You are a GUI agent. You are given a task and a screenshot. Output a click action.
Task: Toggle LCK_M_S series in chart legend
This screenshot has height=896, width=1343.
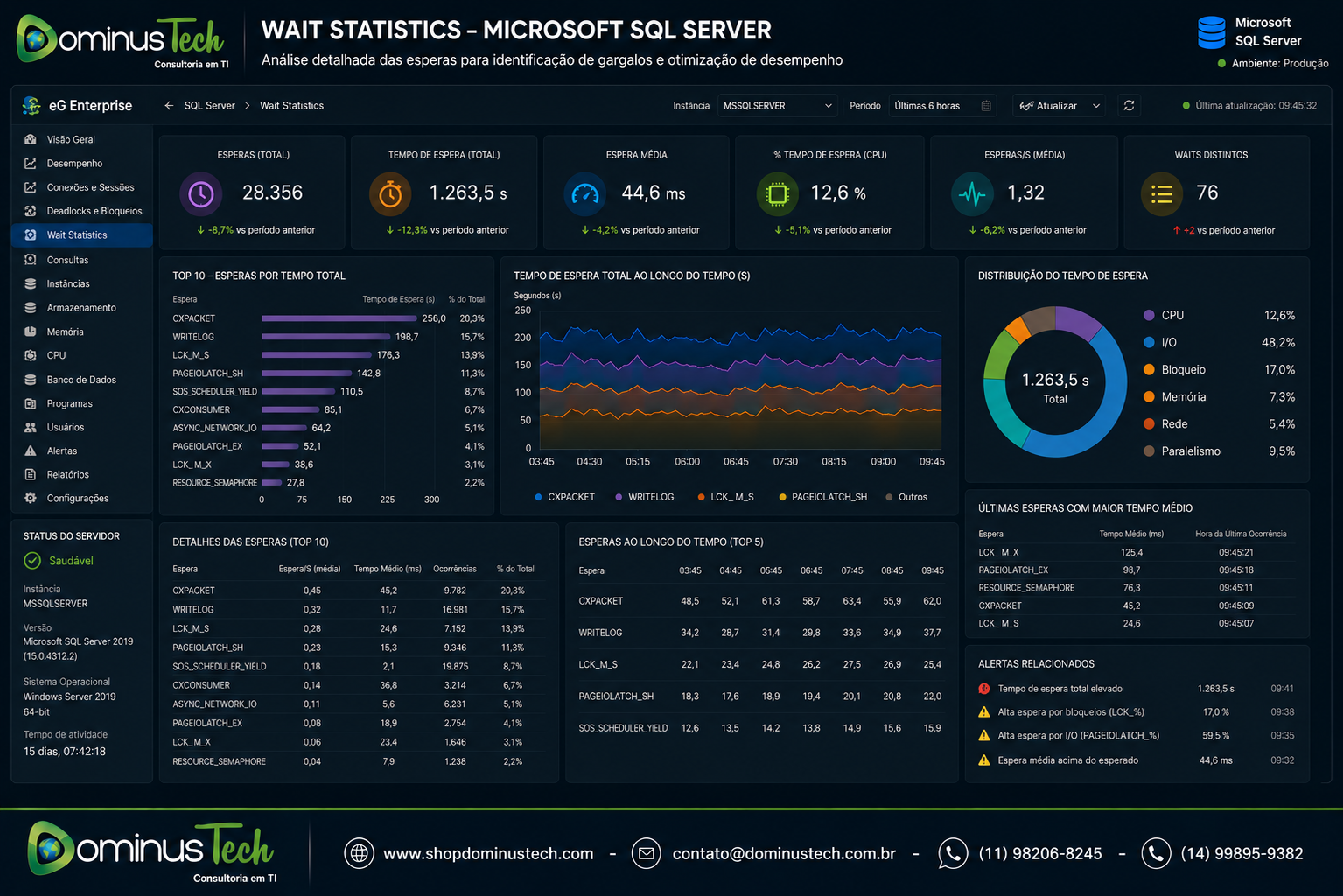(x=725, y=497)
